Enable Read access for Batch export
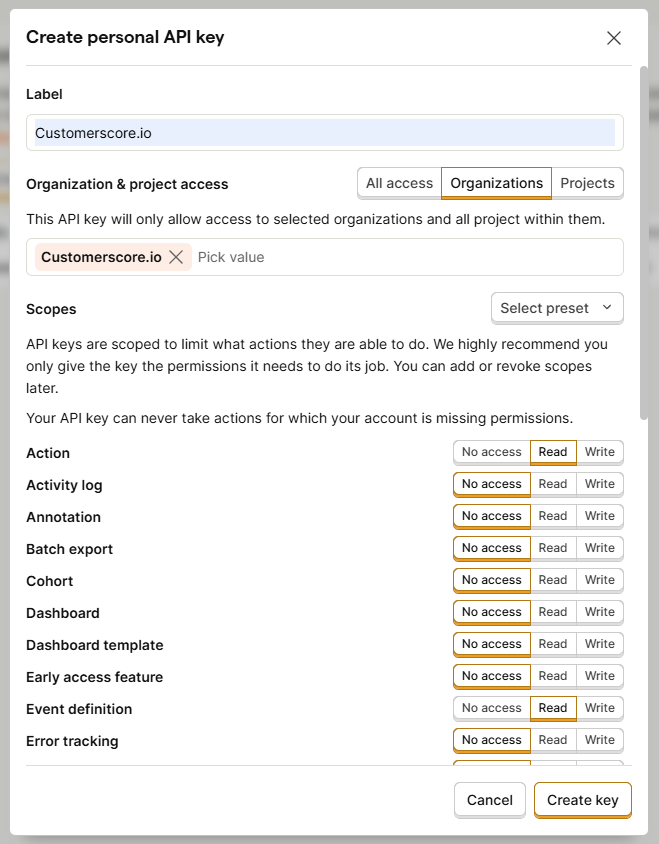659x844 pixels. tap(553, 548)
